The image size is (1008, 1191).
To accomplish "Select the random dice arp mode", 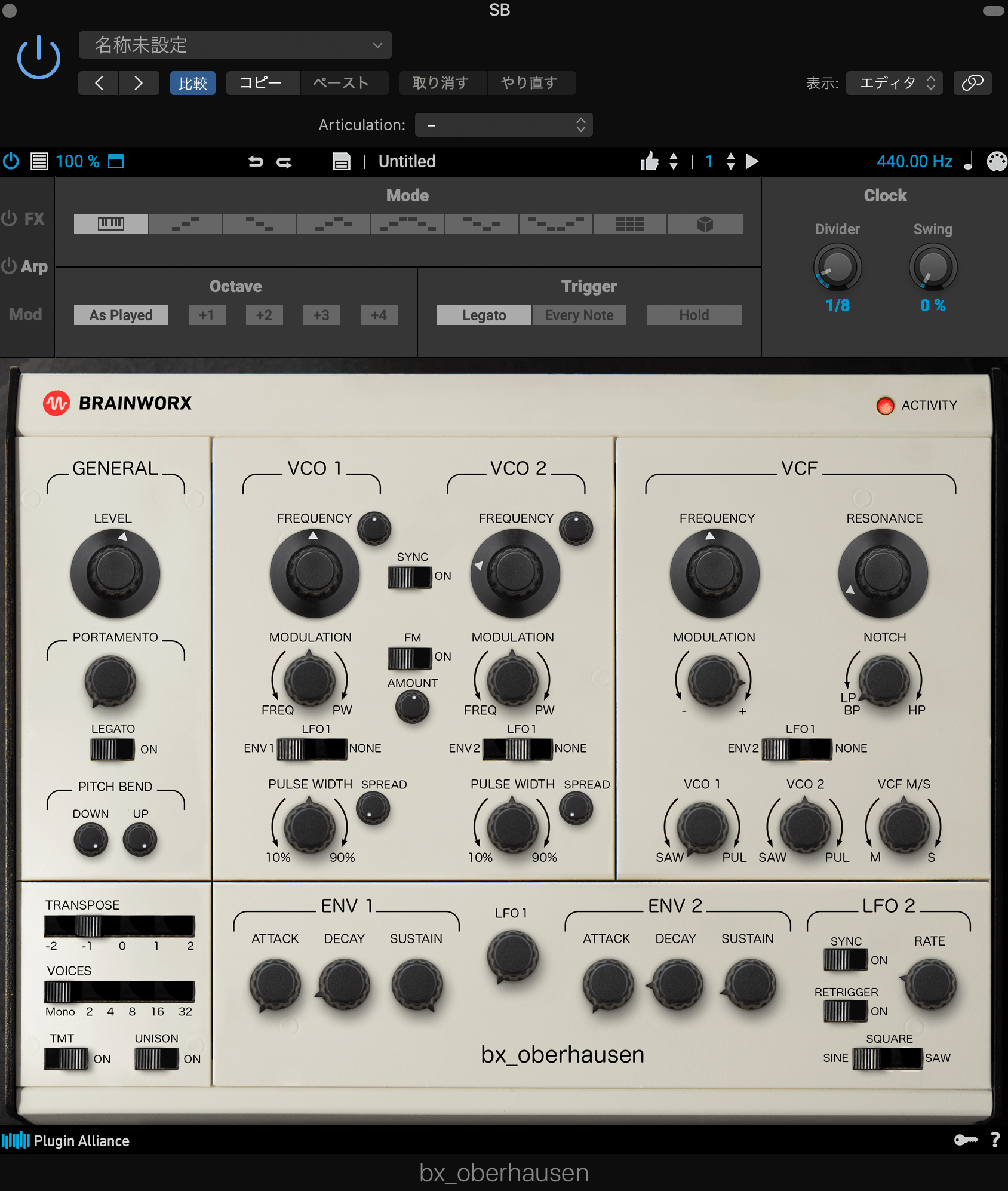I will tap(705, 224).
